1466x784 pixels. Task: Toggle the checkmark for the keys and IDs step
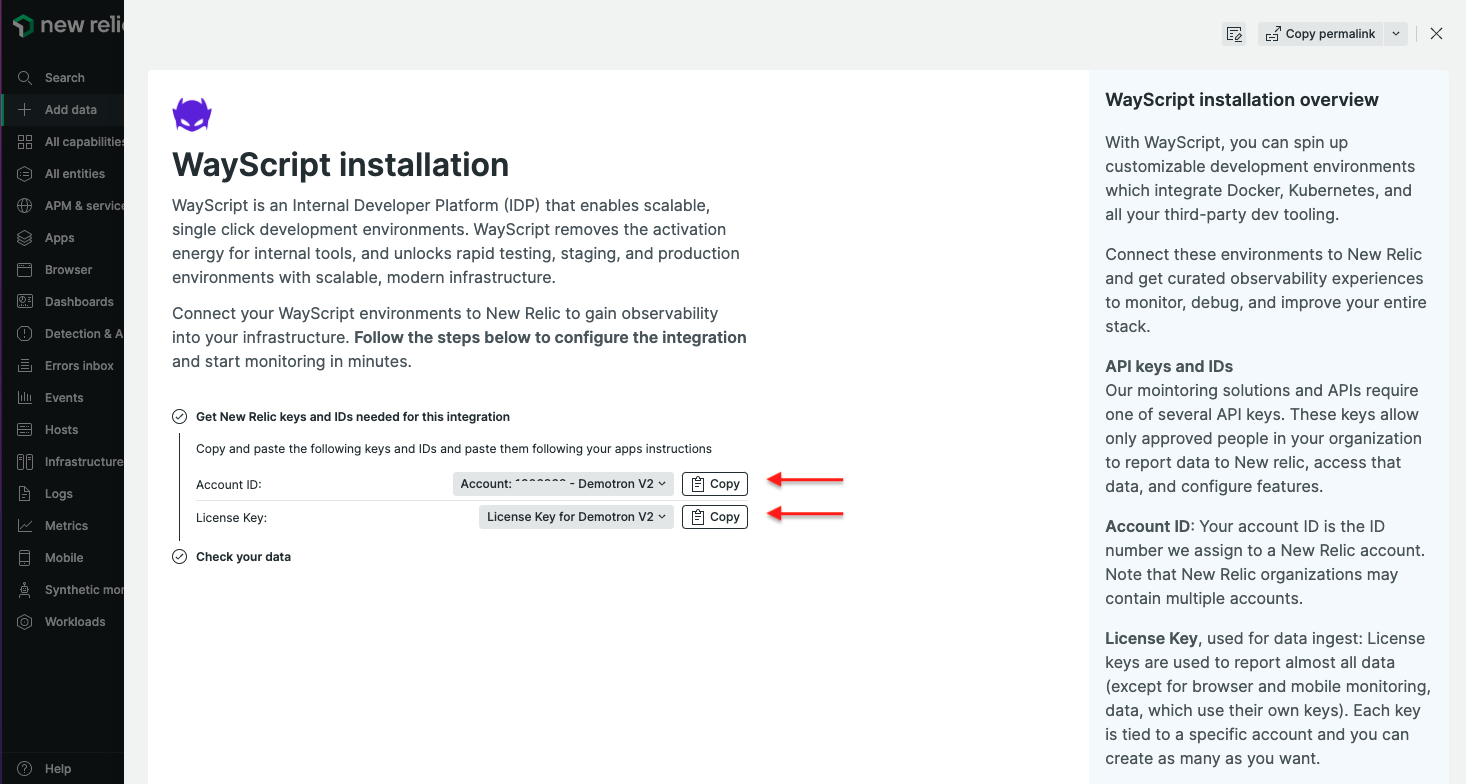[x=179, y=416]
